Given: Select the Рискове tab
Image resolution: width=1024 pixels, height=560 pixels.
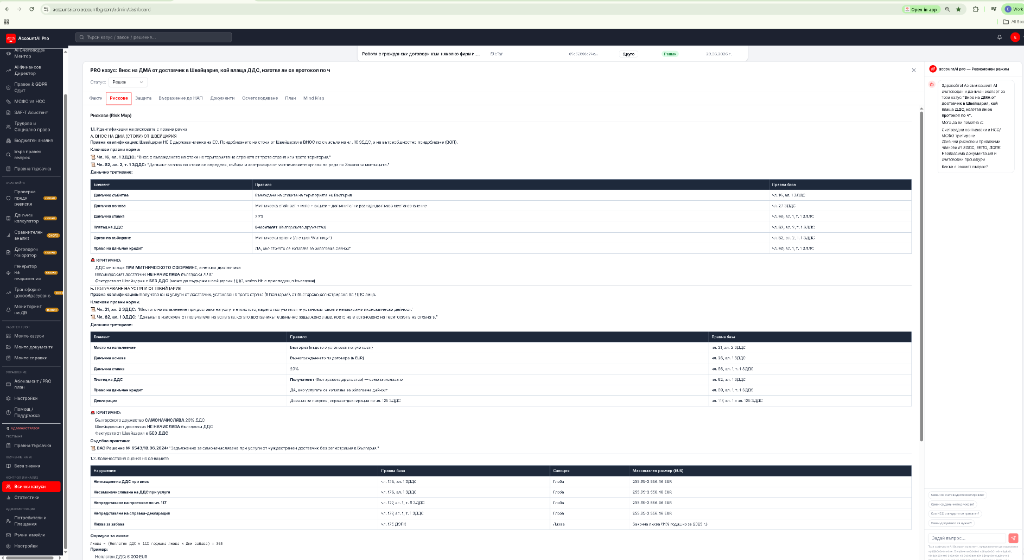Looking at the screenshot, I should (119, 98).
